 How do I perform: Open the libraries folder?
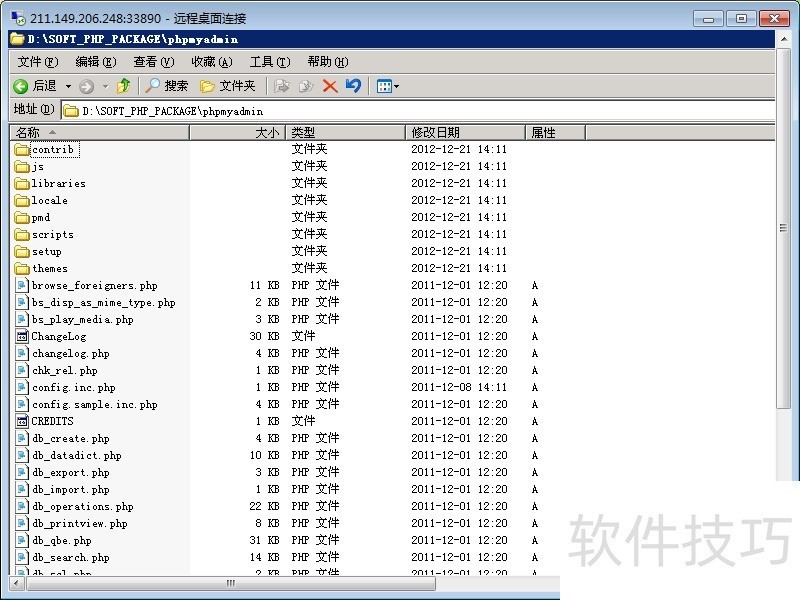58,184
